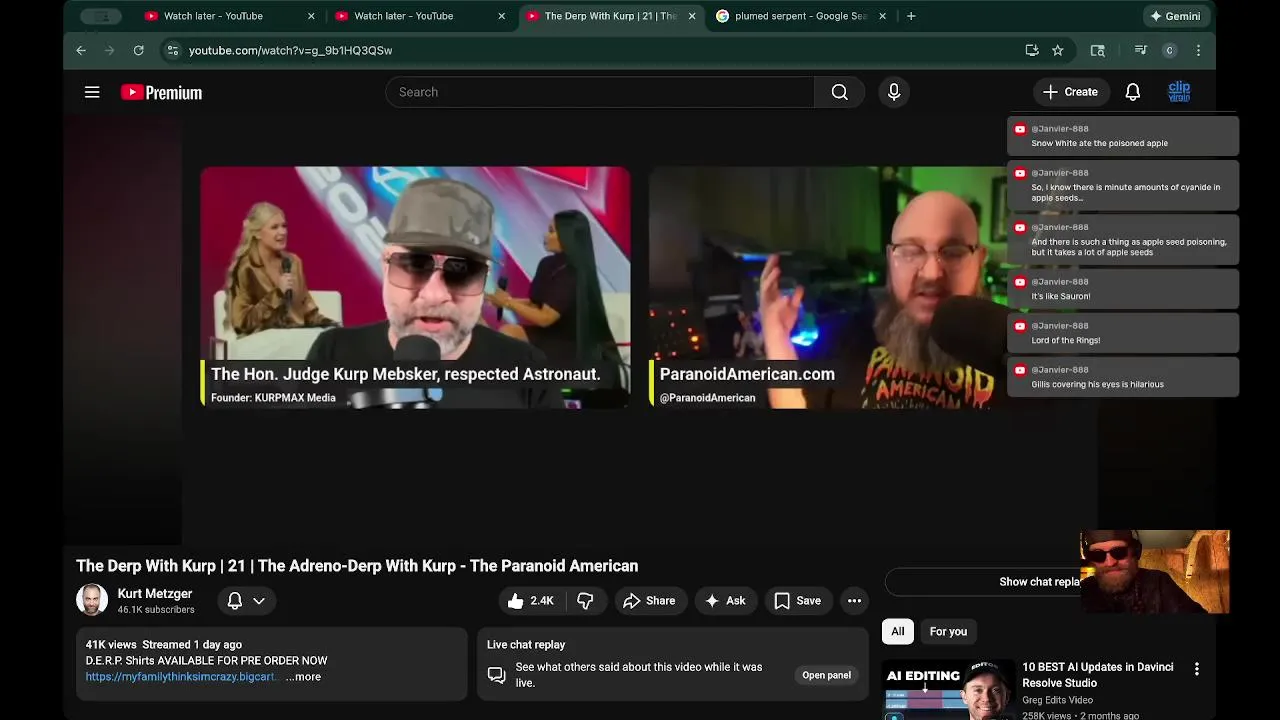Open the Create menu

tap(1070, 92)
